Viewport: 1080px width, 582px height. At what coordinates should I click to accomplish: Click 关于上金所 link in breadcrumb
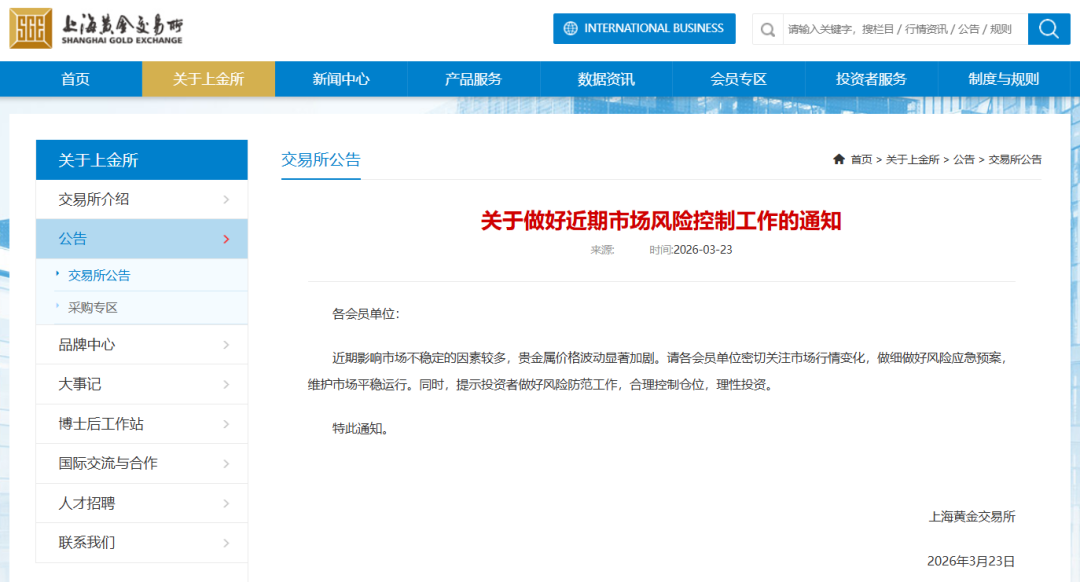tap(912, 159)
